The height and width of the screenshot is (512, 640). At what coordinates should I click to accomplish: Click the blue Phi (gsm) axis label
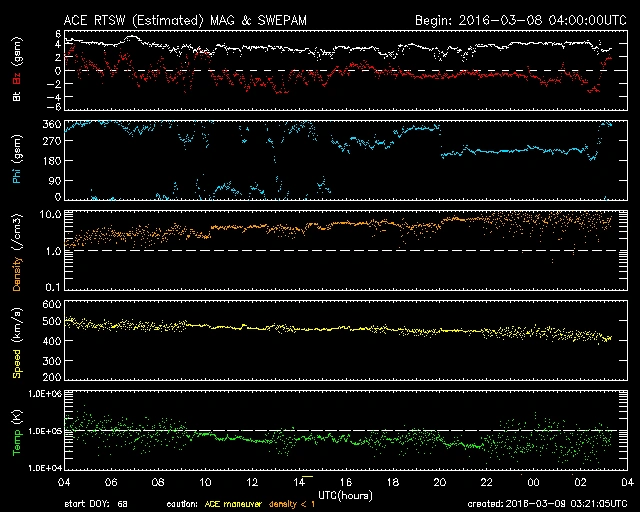[15, 160]
